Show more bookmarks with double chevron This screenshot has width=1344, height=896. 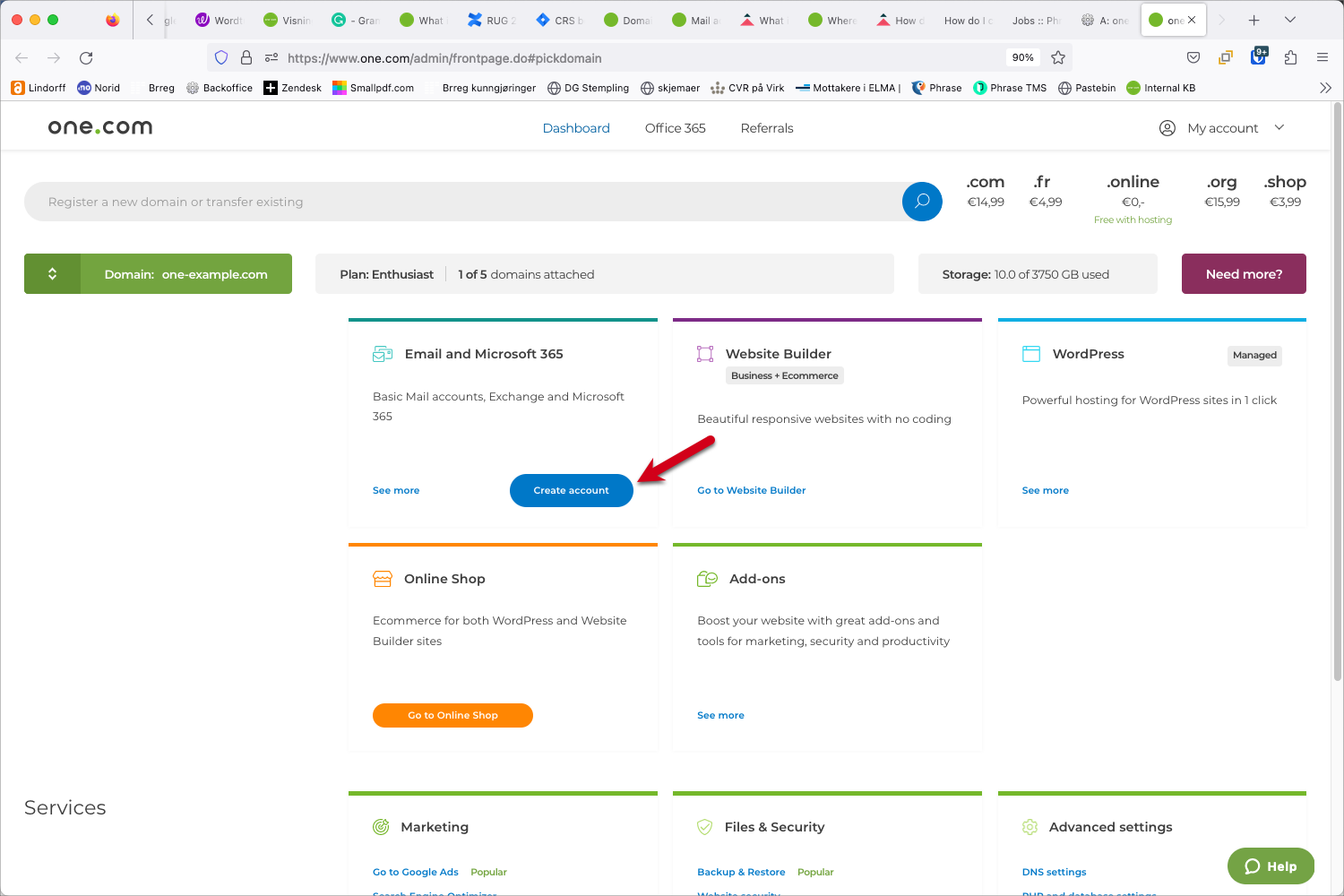(1326, 88)
